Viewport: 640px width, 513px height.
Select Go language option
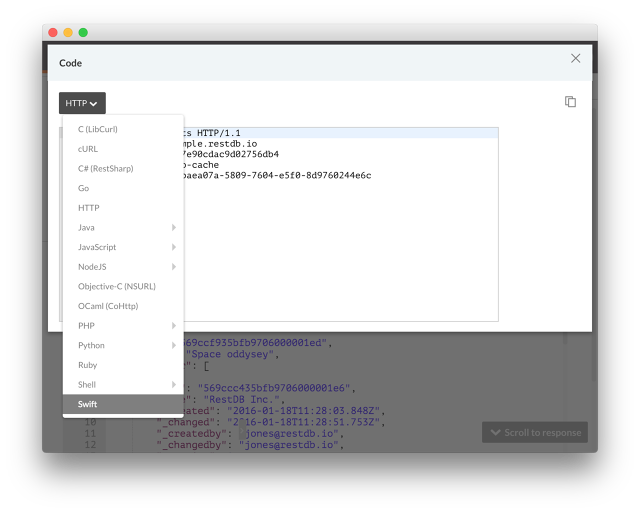pos(123,188)
